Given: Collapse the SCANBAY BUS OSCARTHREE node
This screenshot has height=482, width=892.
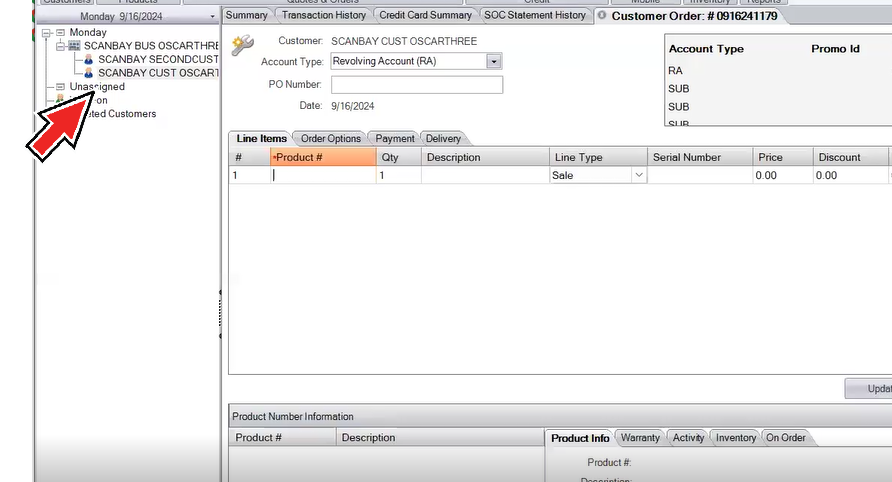Looking at the screenshot, I should [60, 46].
